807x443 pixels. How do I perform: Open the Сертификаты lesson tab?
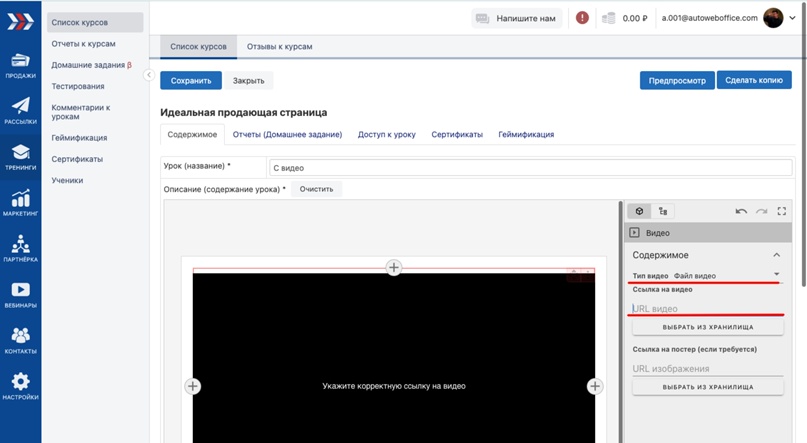(x=457, y=134)
